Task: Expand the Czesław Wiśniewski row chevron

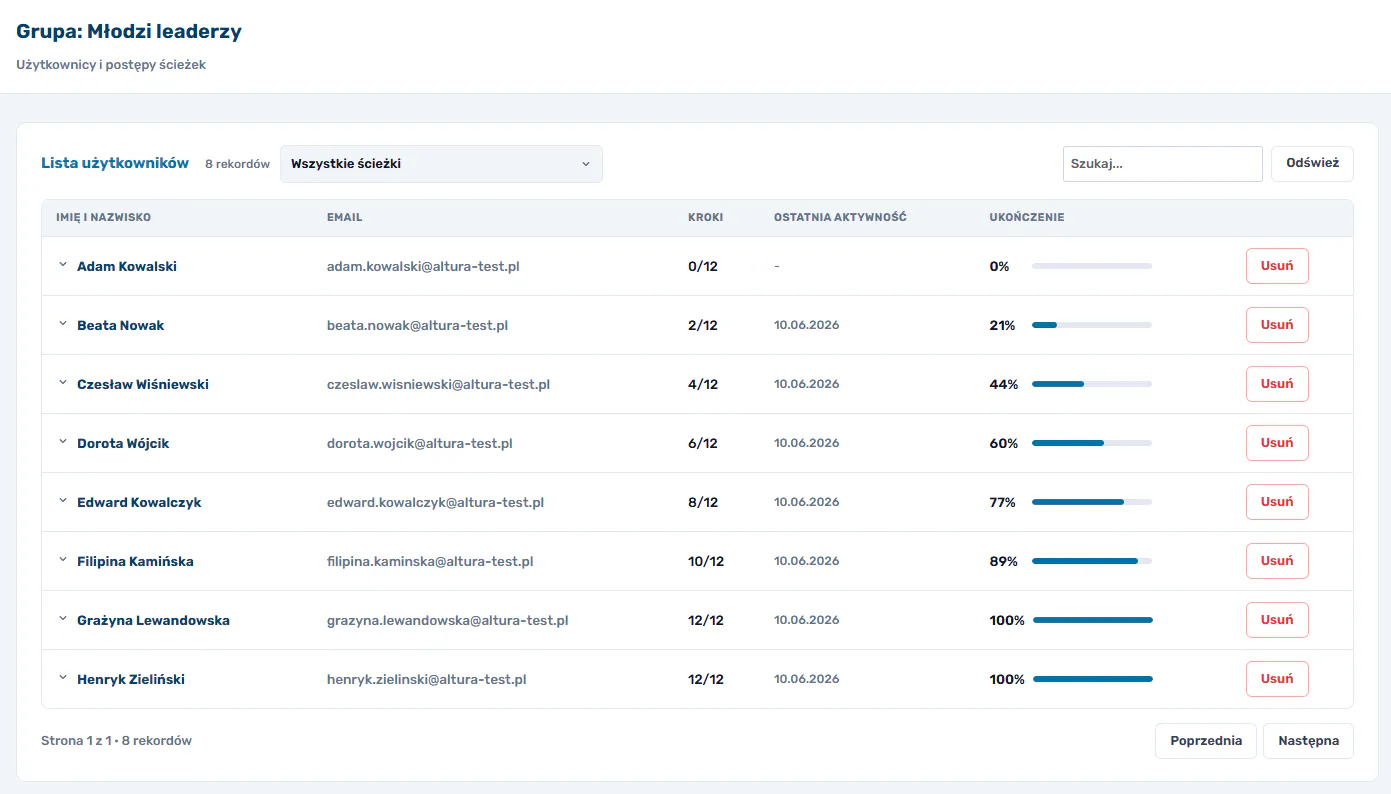Action: coord(63,383)
